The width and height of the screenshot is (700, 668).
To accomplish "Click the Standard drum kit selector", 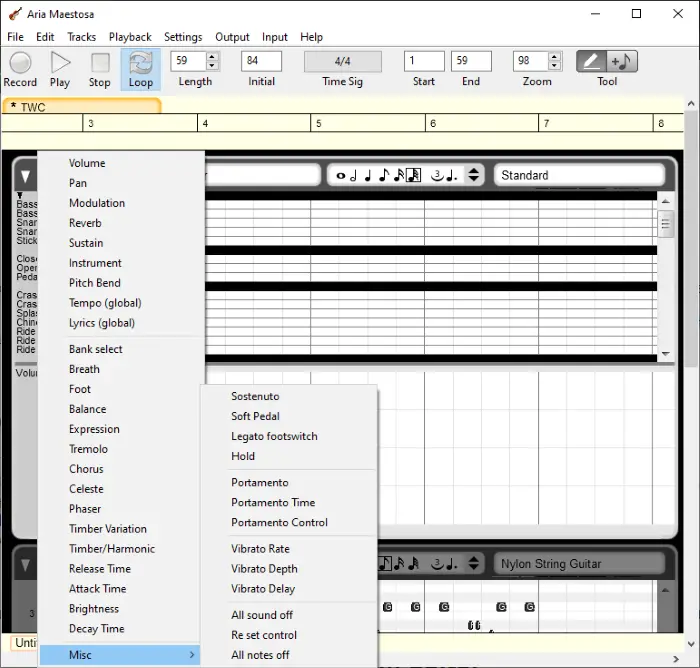I will [x=579, y=175].
